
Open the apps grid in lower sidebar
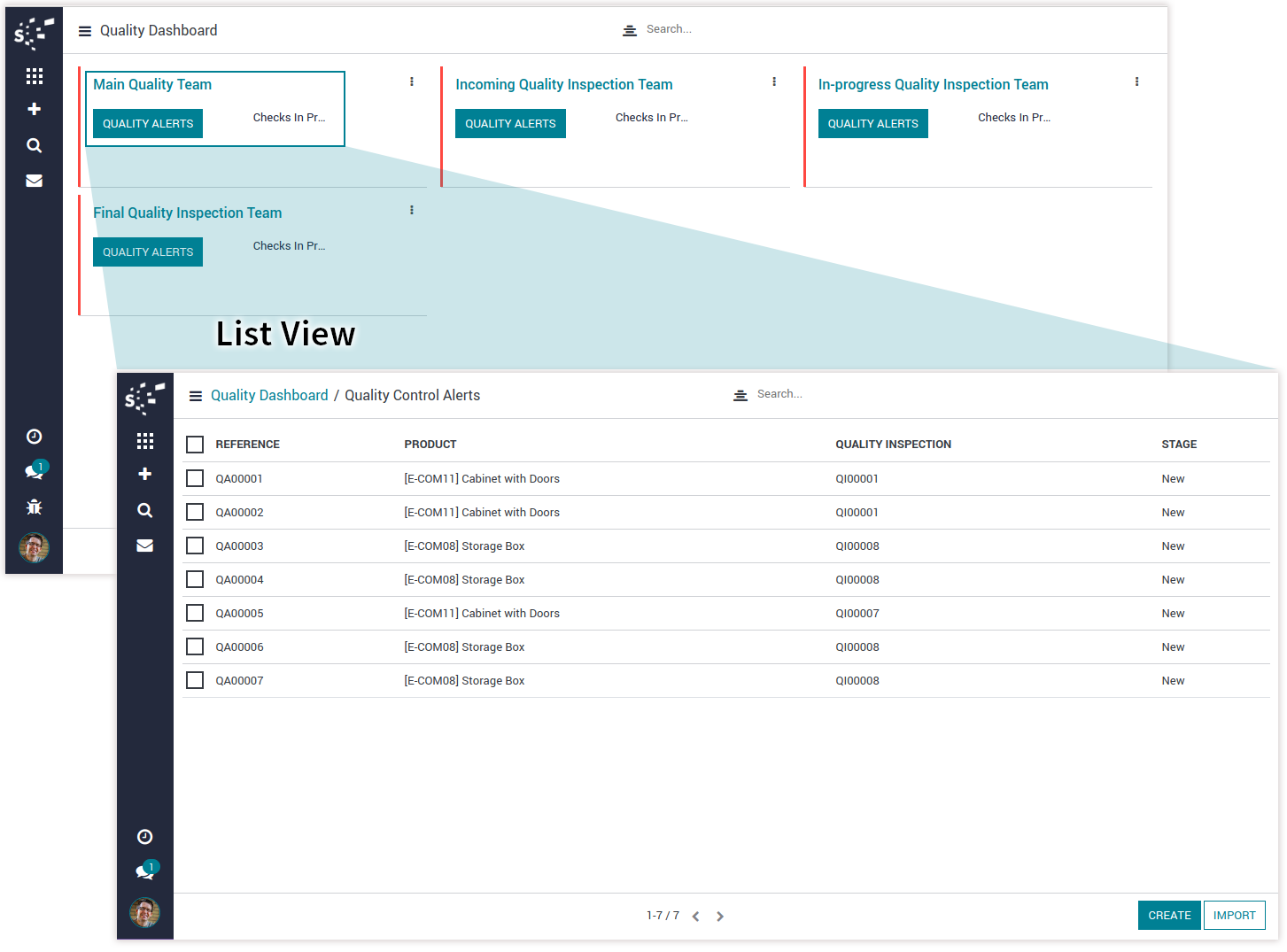pyautogui.click(x=145, y=441)
